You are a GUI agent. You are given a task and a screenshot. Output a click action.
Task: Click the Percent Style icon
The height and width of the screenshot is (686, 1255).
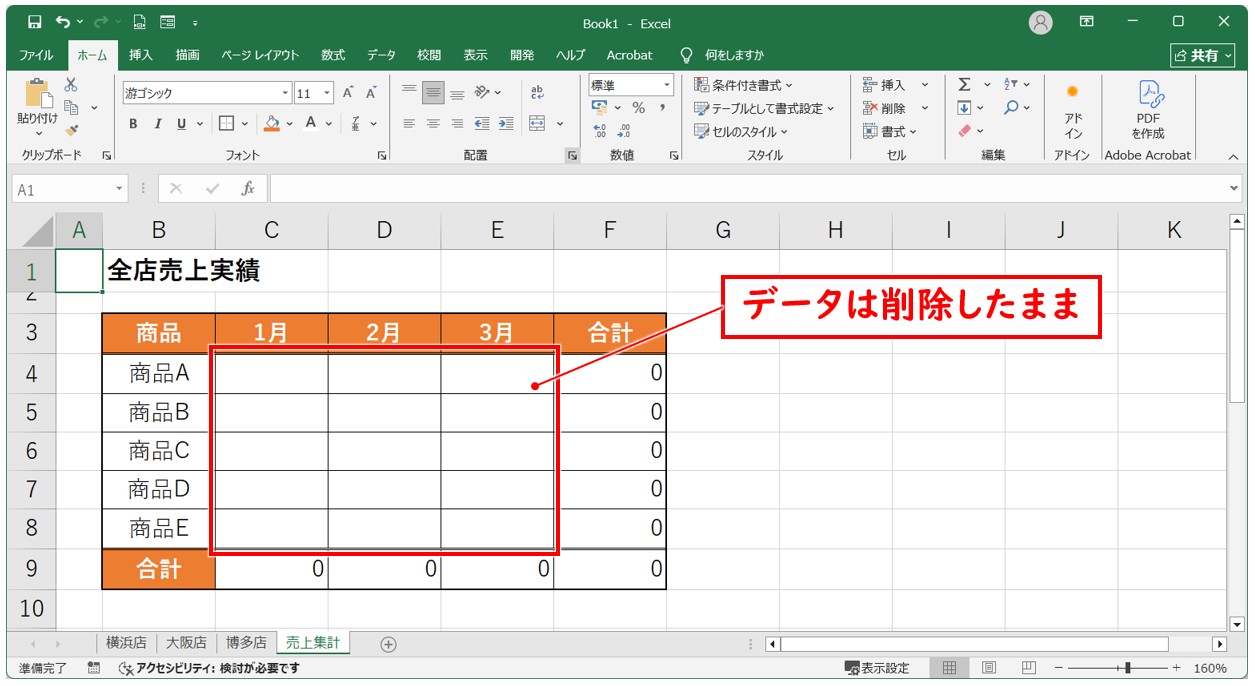click(x=638, y=108)
